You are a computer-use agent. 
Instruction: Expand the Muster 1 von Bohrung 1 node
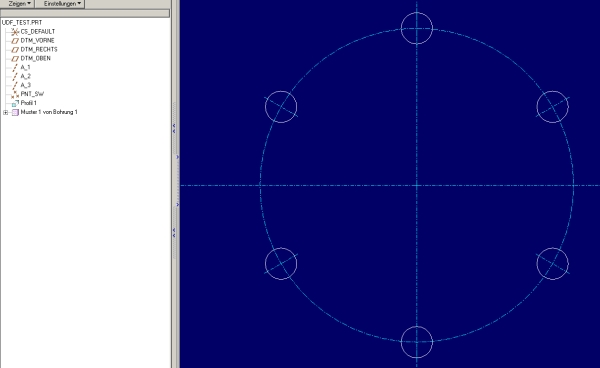[5, 112]
